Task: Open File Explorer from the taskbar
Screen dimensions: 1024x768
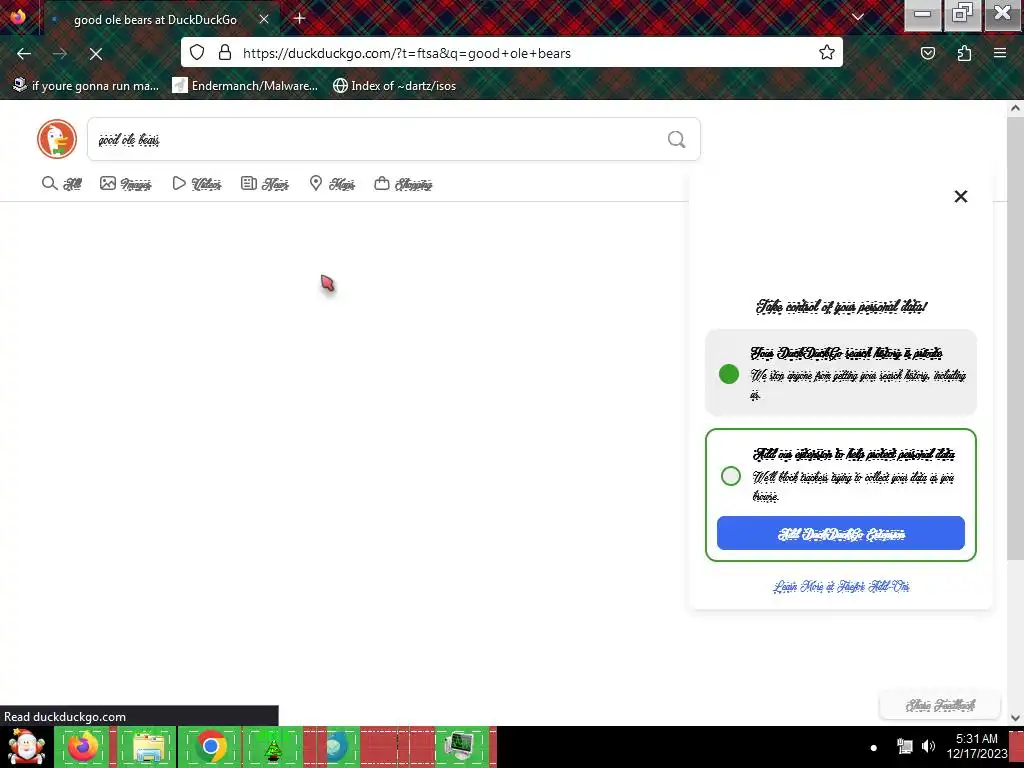Action: 148,746
